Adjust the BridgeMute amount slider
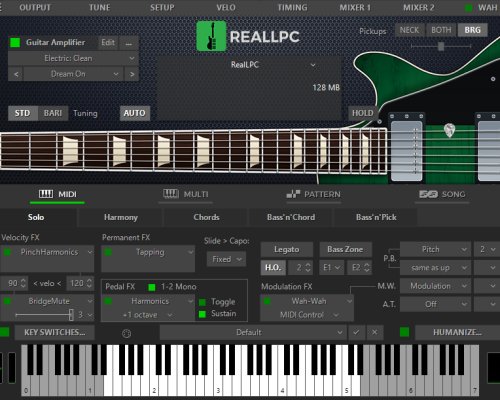 click(x=44, y=315)
